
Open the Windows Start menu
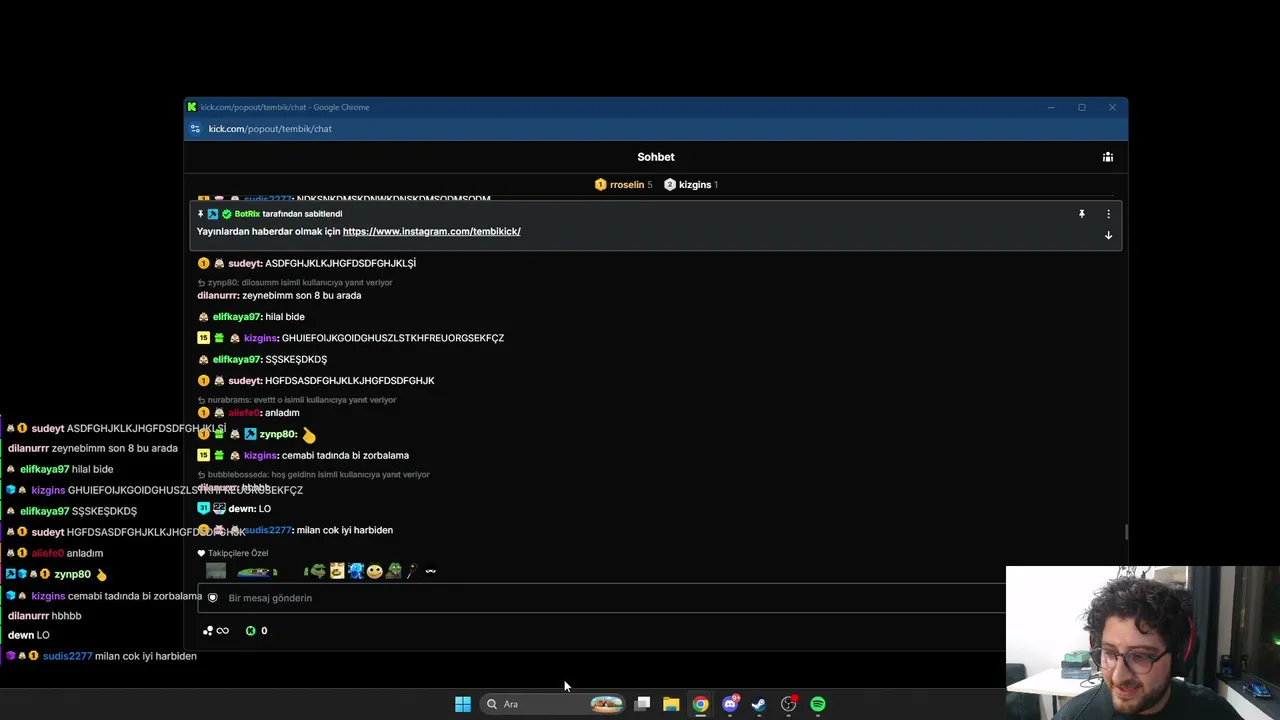463,704
